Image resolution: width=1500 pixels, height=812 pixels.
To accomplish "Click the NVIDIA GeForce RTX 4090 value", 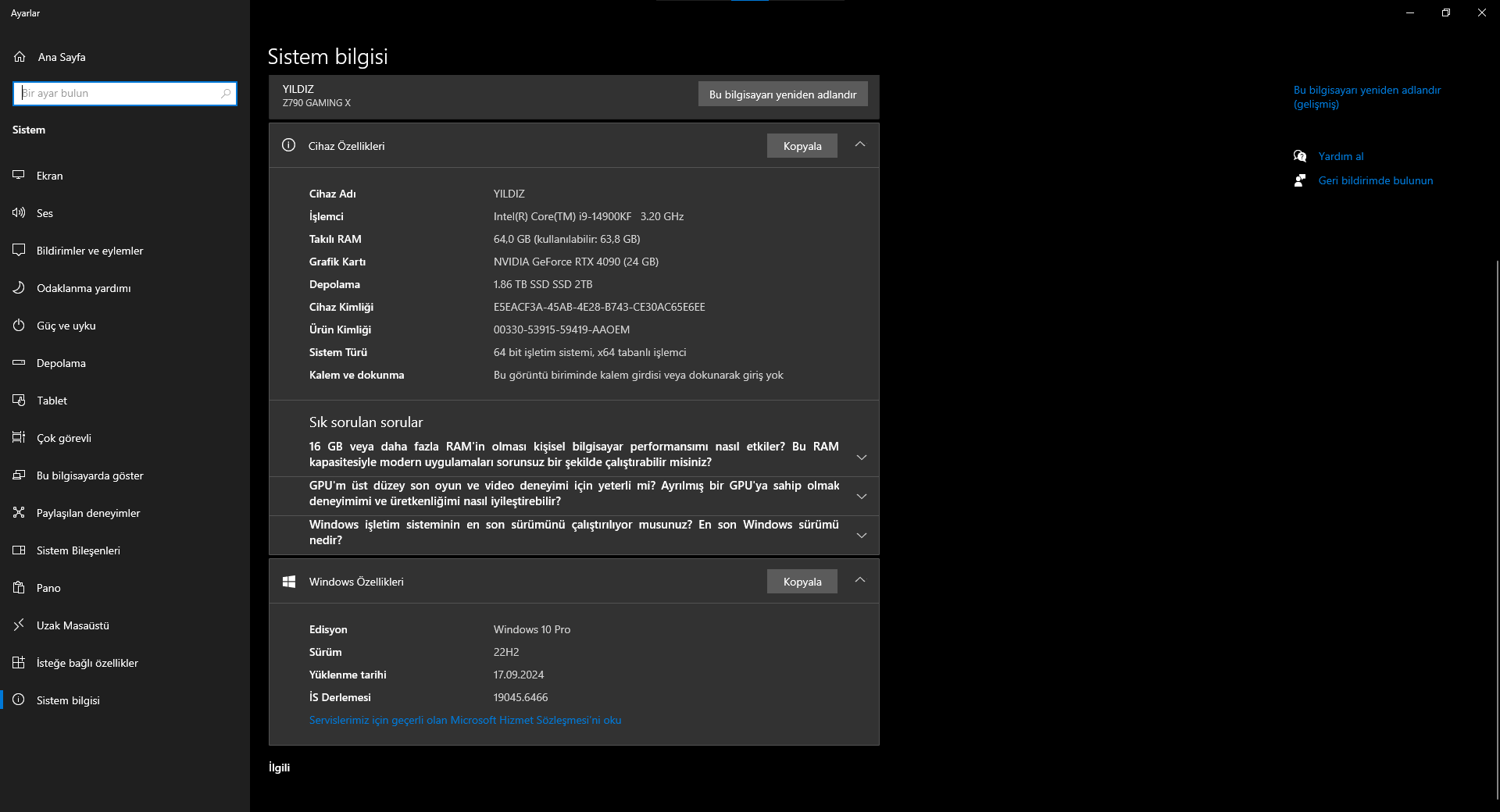I will (x=576, y=262).
